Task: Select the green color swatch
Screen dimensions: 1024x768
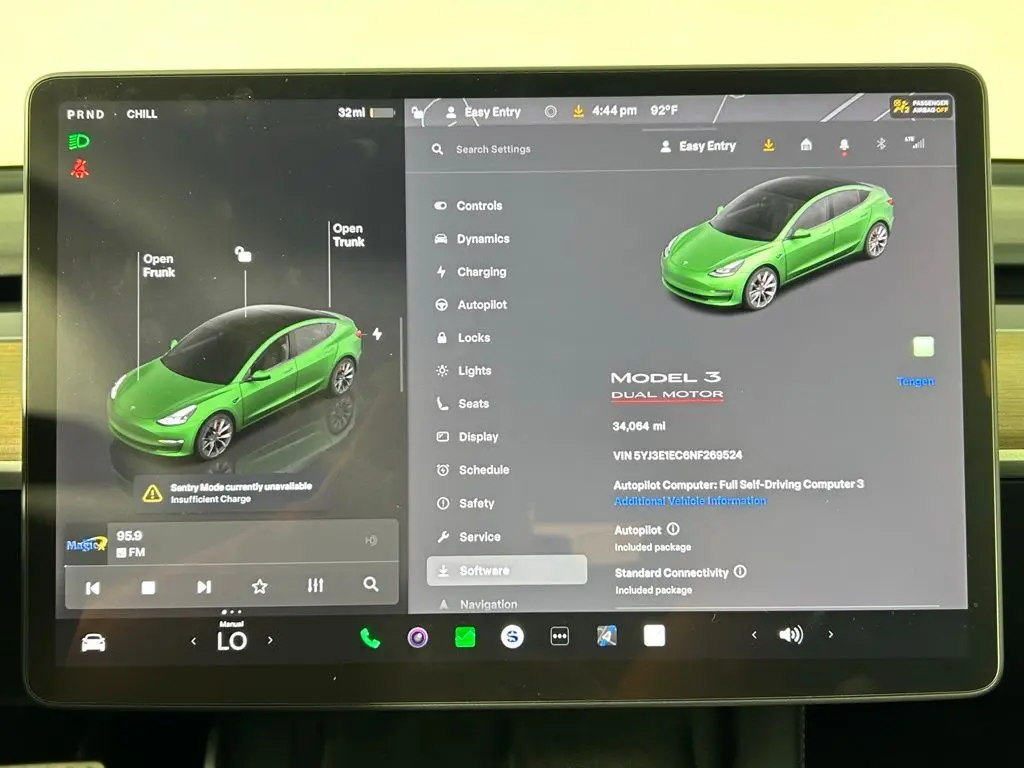Action: pyautogui.click(x=923, y=347)
